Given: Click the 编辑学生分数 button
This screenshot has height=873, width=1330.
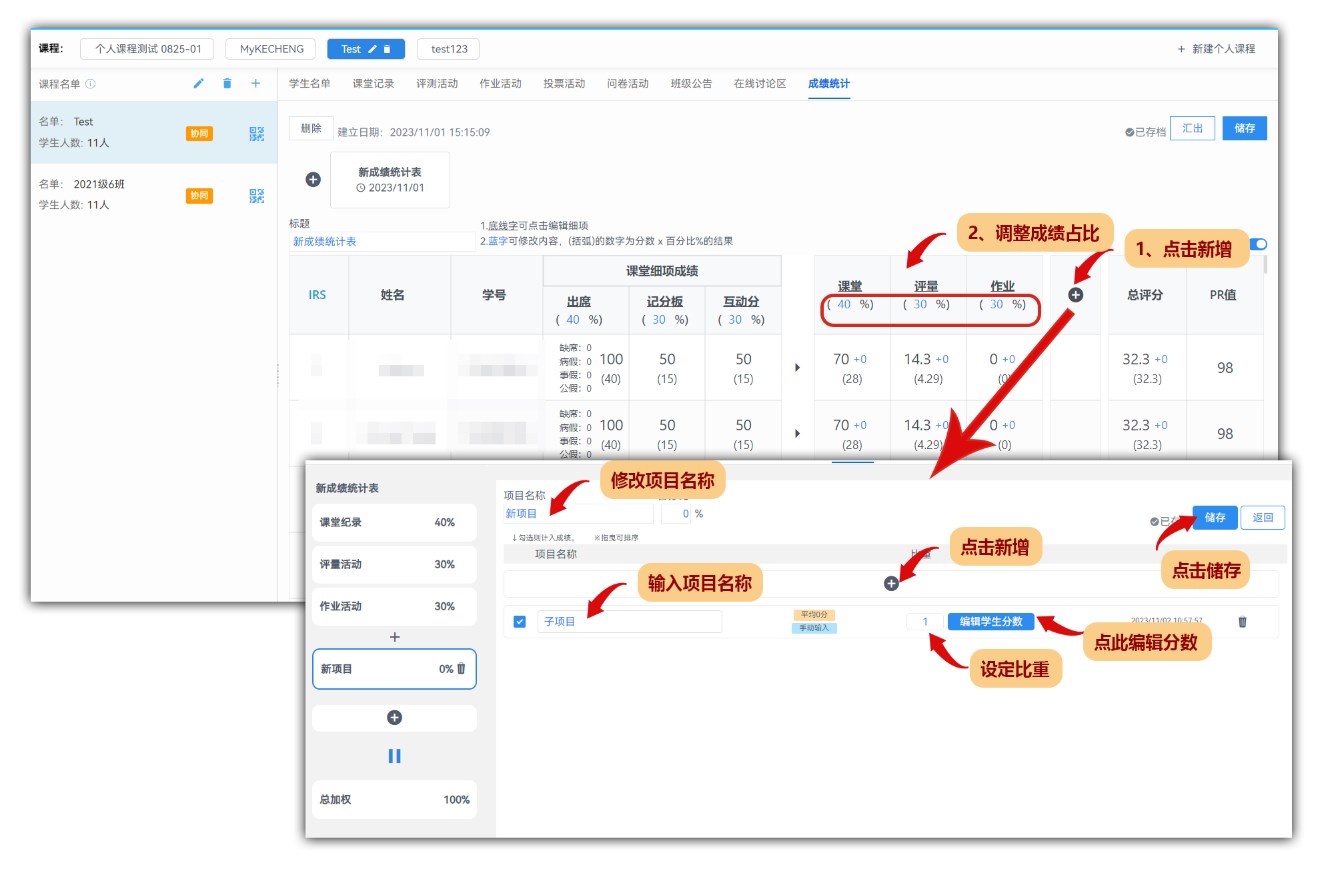Looking at the screenshot, I should [990, 621].
